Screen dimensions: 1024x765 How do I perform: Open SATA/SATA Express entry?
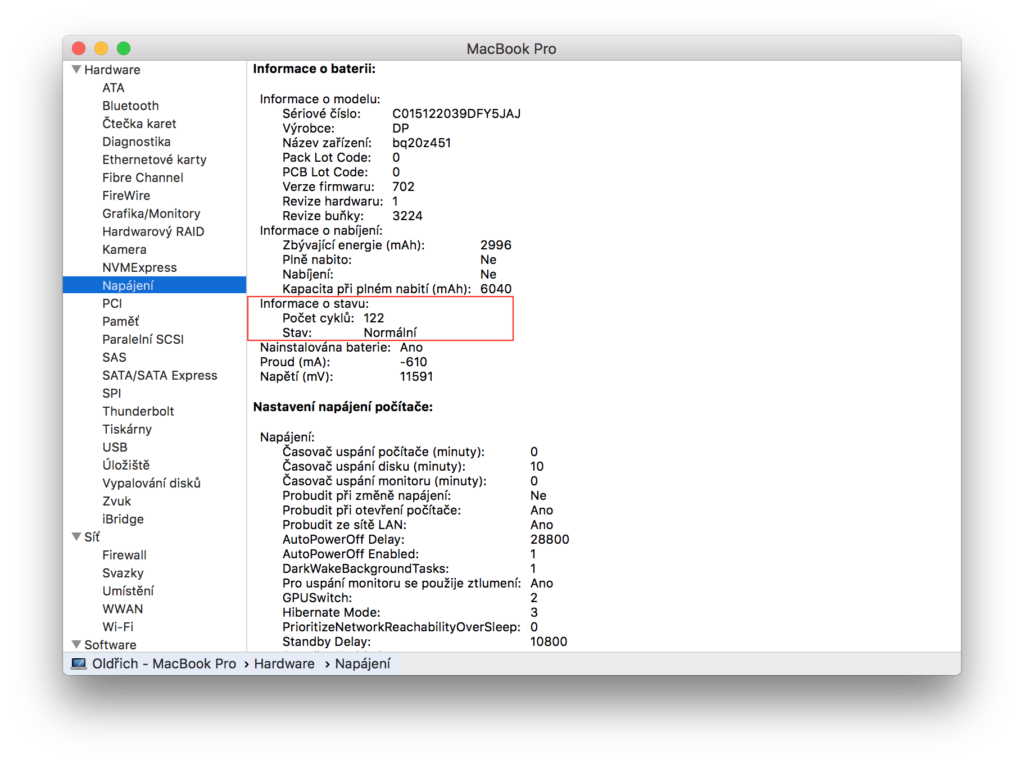(x=159, y=375)
